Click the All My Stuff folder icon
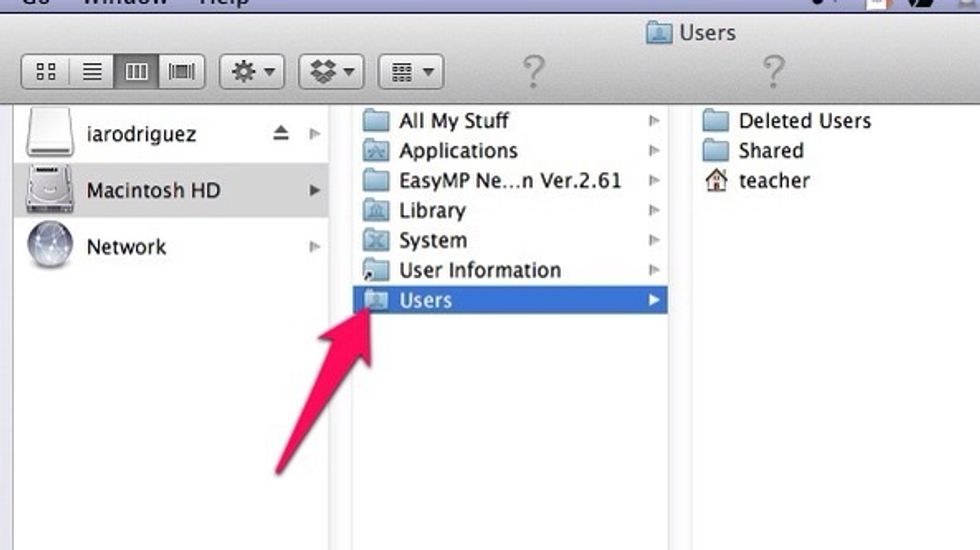Viewport: 980px width, 550px height. [376, 120]
